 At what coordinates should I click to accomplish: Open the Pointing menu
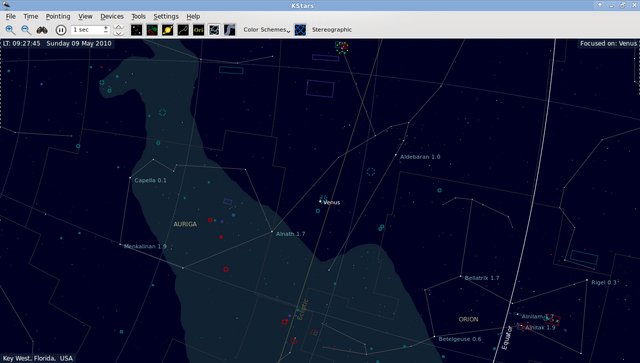58,16
